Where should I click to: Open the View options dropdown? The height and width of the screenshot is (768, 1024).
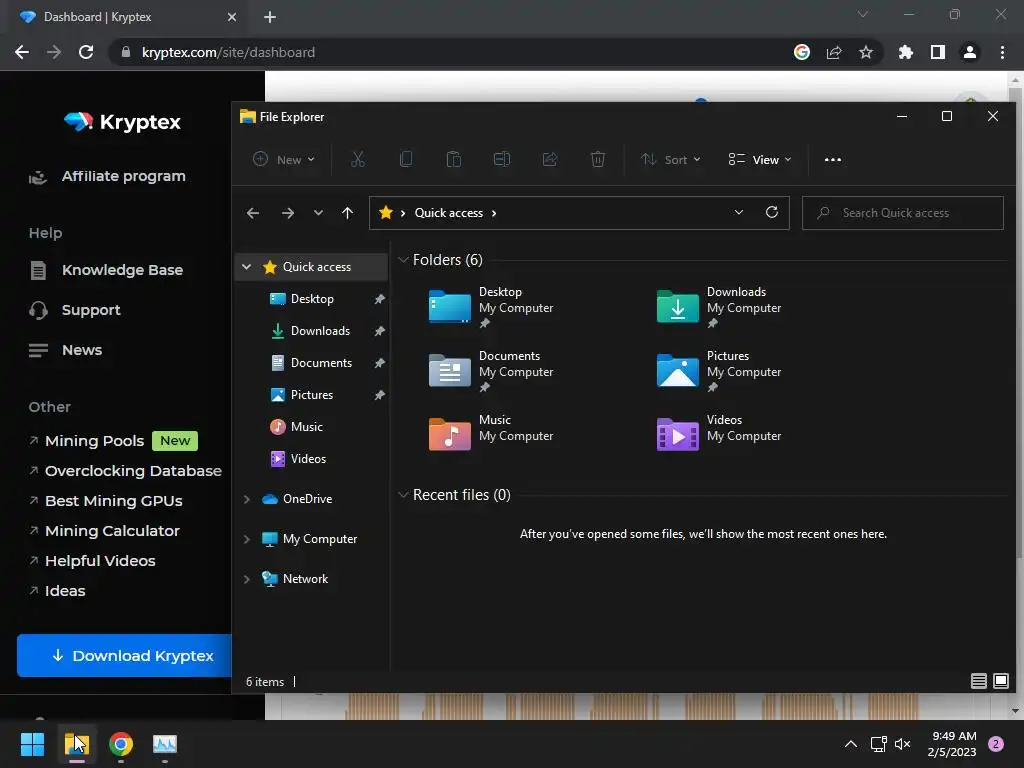(x=760, y=159)
